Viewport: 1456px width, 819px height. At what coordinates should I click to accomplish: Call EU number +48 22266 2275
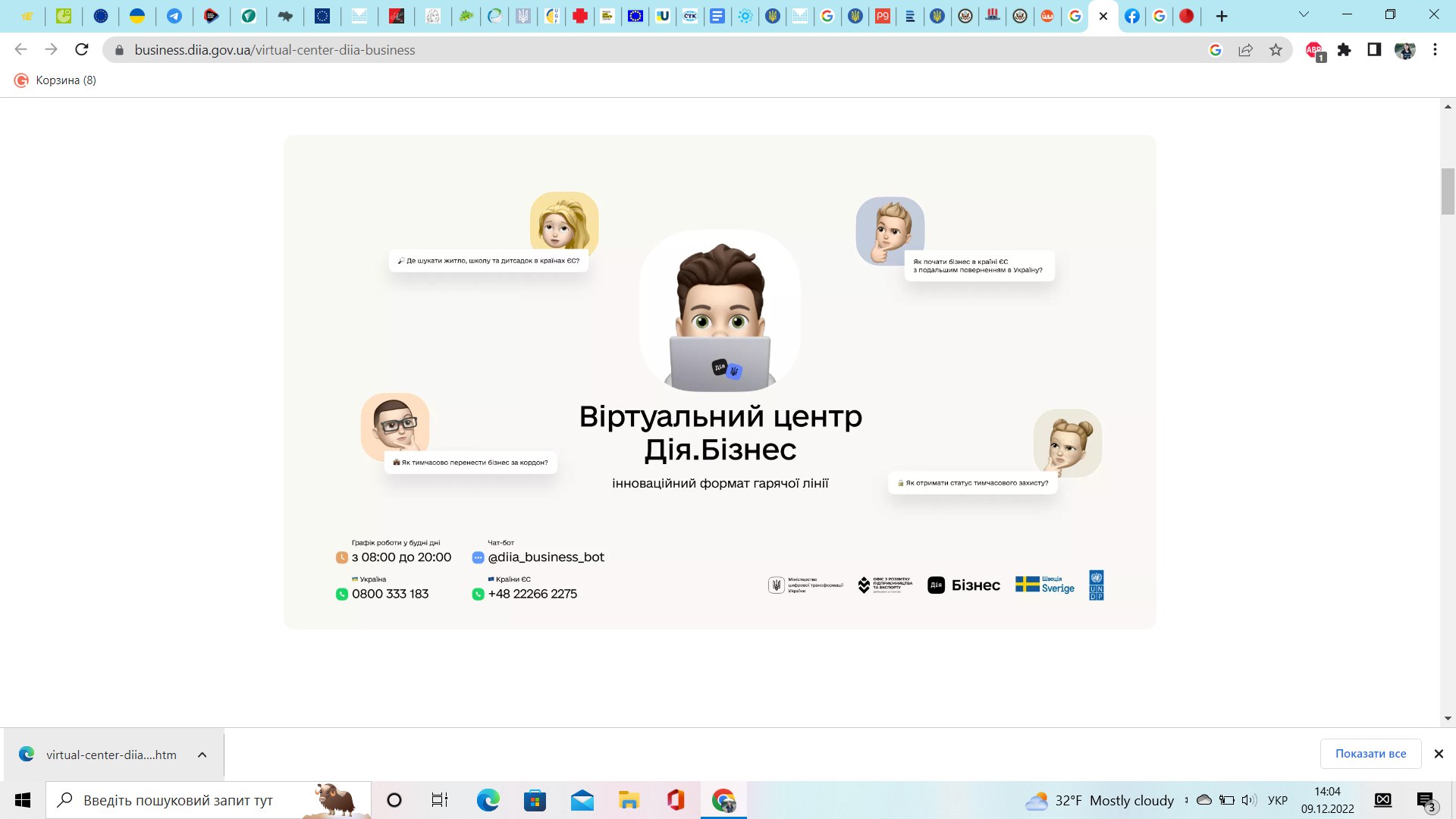tap(532, 594)
